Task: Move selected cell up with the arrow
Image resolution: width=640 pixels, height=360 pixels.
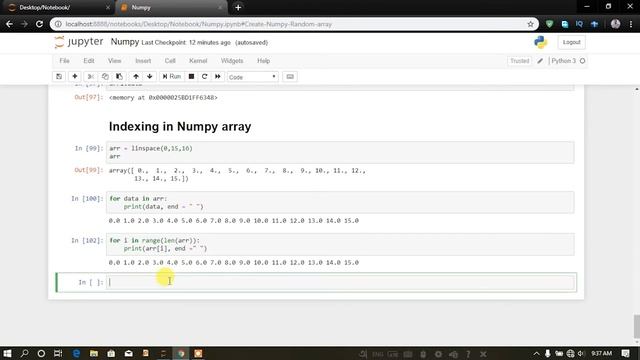Action: (136, 77)
